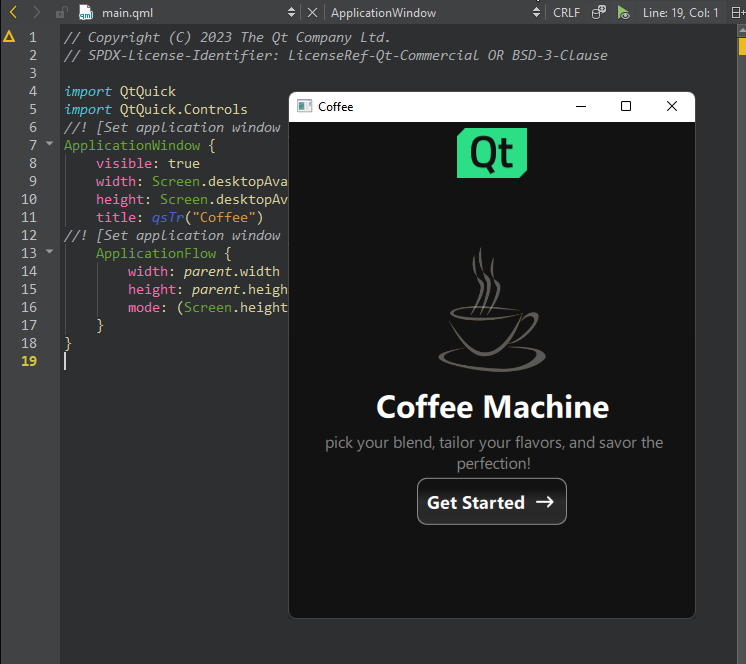Screen dimensions: 746x664
Task: Open the main.qml open-documents dropdown
Action: point(291,13)
